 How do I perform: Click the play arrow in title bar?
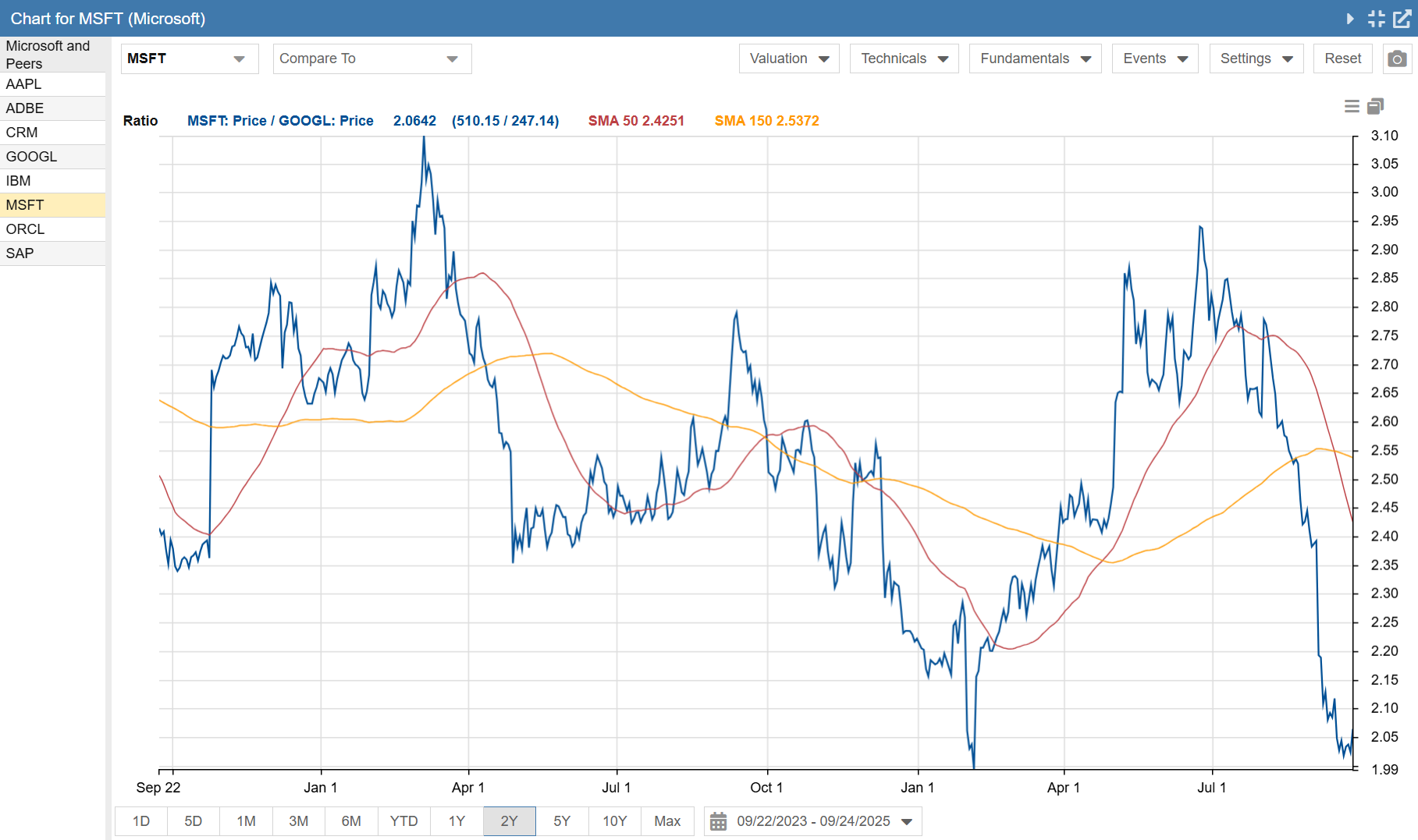(1350, 19)
